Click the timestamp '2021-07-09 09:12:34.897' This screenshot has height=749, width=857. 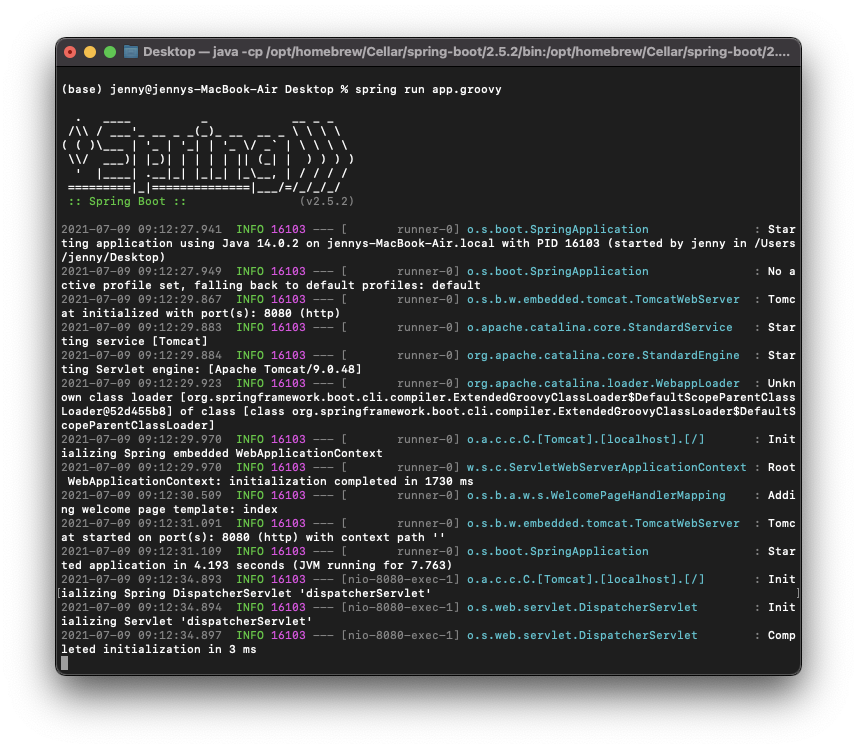(x=142, y=635)
